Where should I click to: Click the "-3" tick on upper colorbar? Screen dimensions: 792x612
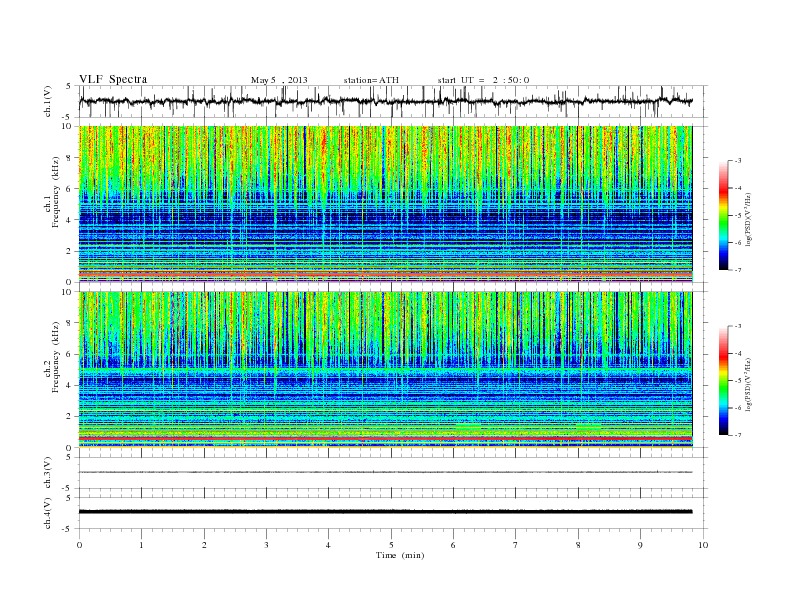point(737,161)
